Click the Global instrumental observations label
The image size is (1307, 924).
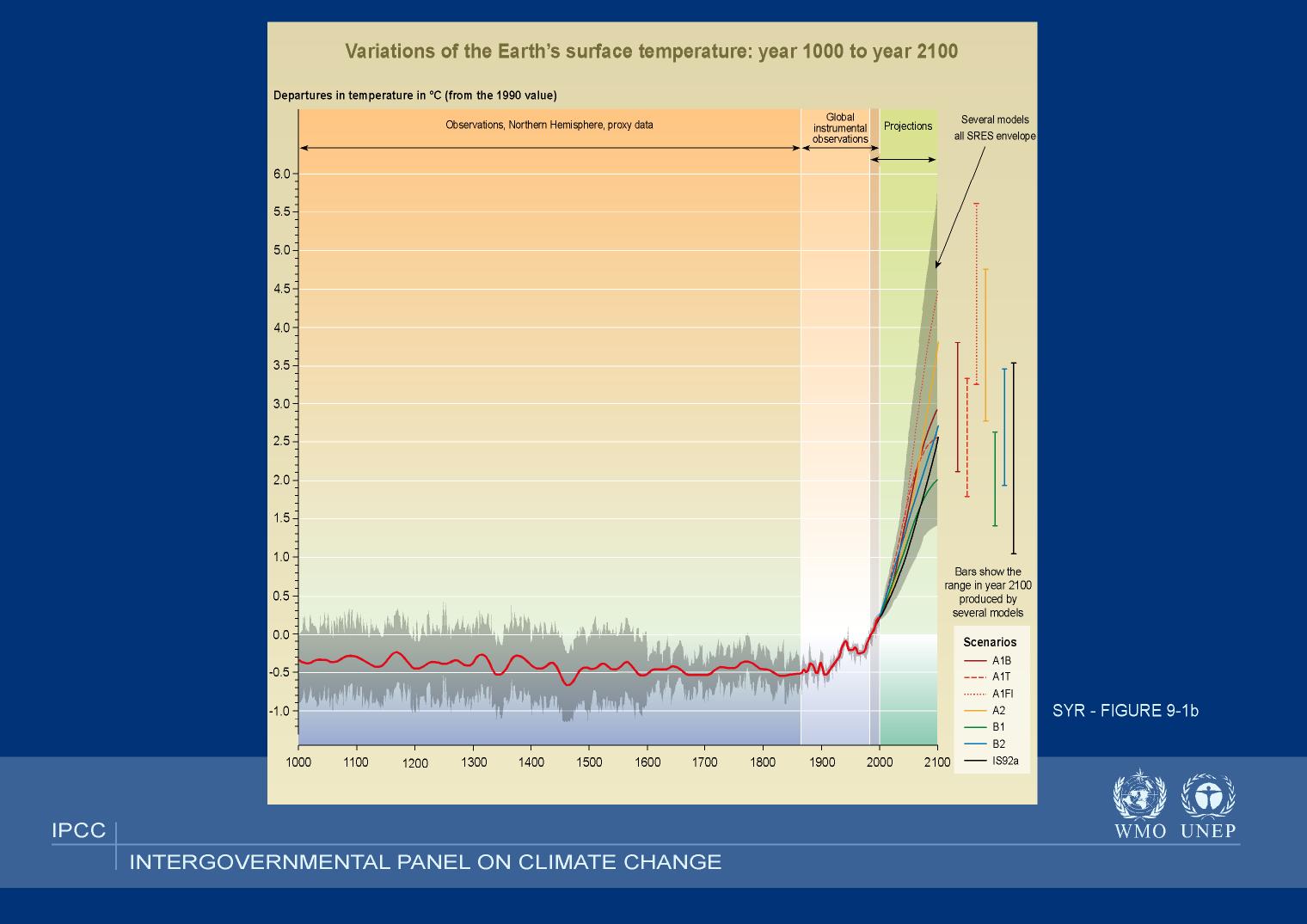point(840,128)
